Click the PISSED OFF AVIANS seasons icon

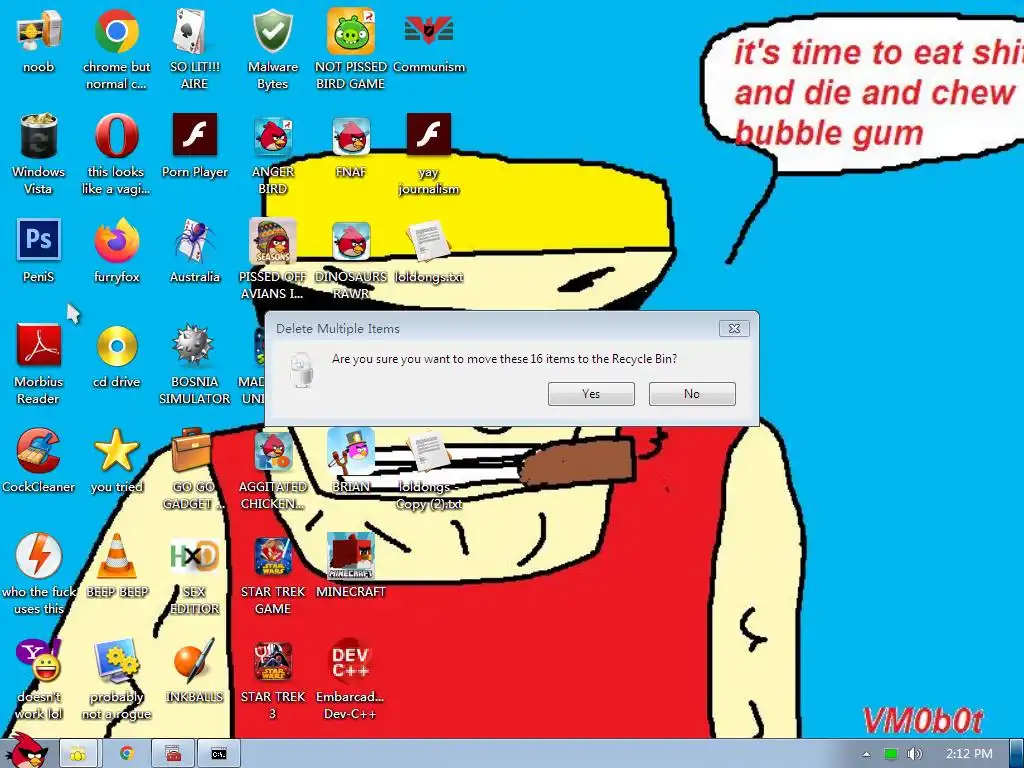click(273, 241)
